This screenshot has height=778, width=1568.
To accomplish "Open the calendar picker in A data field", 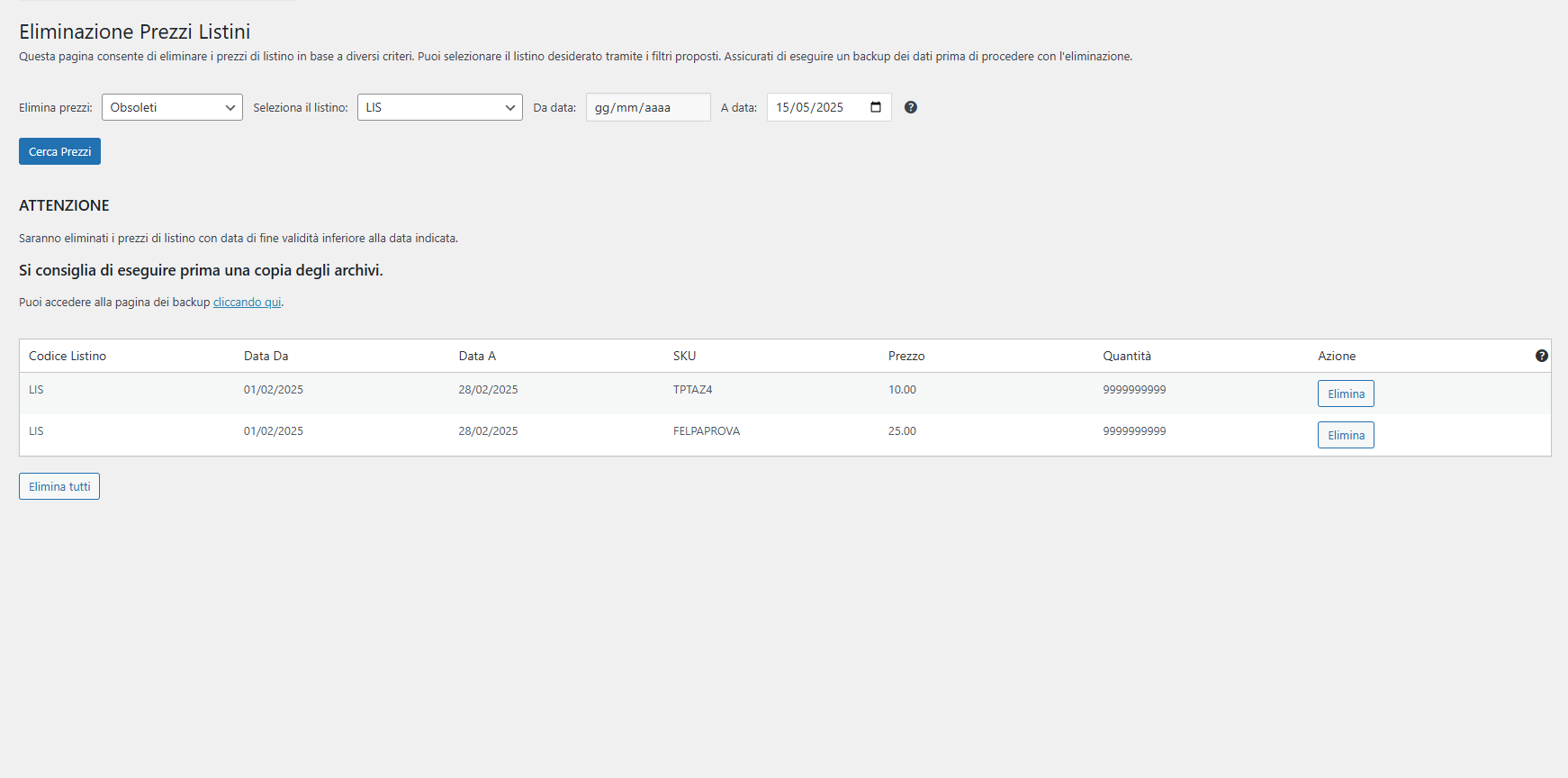I will click(876, 107).
